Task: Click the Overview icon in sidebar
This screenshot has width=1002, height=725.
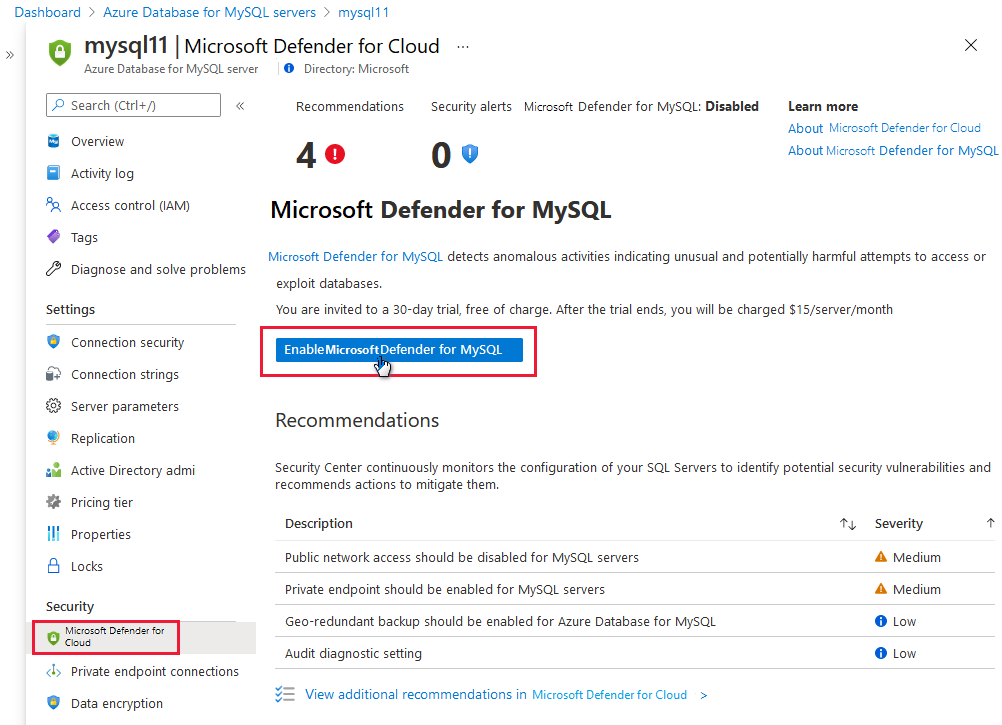Action: coord(54,142)
